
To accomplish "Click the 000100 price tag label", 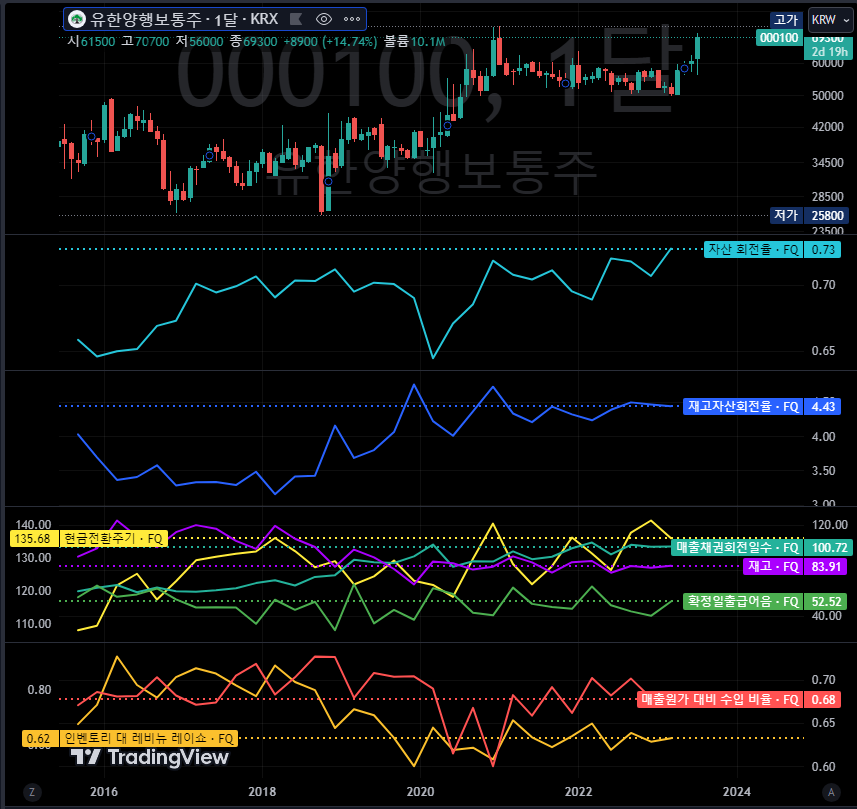I will 779,38.
